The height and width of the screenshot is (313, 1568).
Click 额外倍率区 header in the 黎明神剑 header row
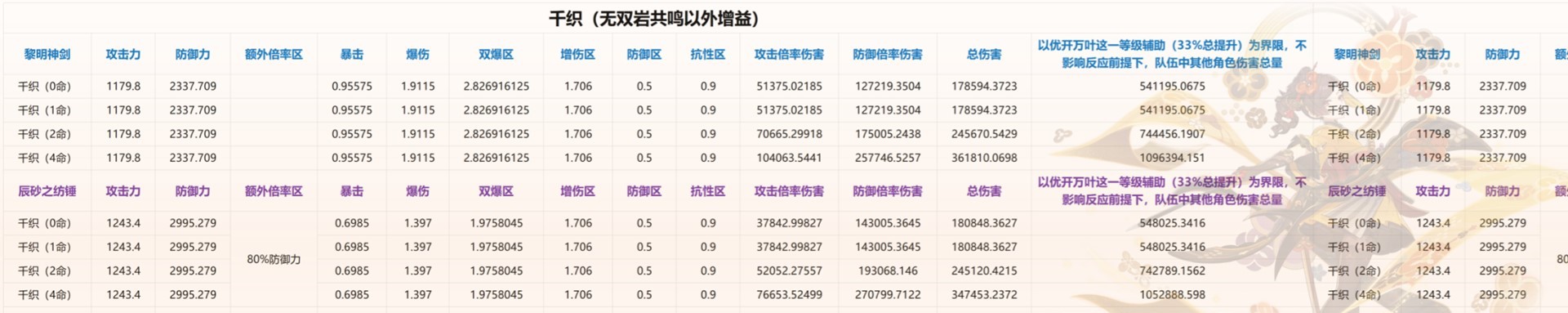pyautogui.click(x=274, y=54)
